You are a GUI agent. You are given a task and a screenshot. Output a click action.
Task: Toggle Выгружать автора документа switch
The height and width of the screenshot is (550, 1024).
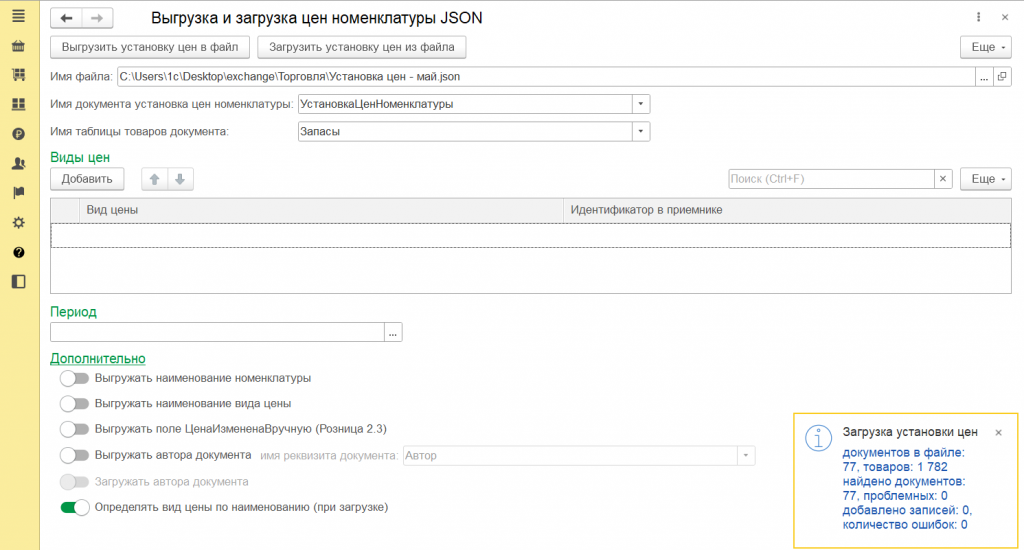click(x=74, y=455)
